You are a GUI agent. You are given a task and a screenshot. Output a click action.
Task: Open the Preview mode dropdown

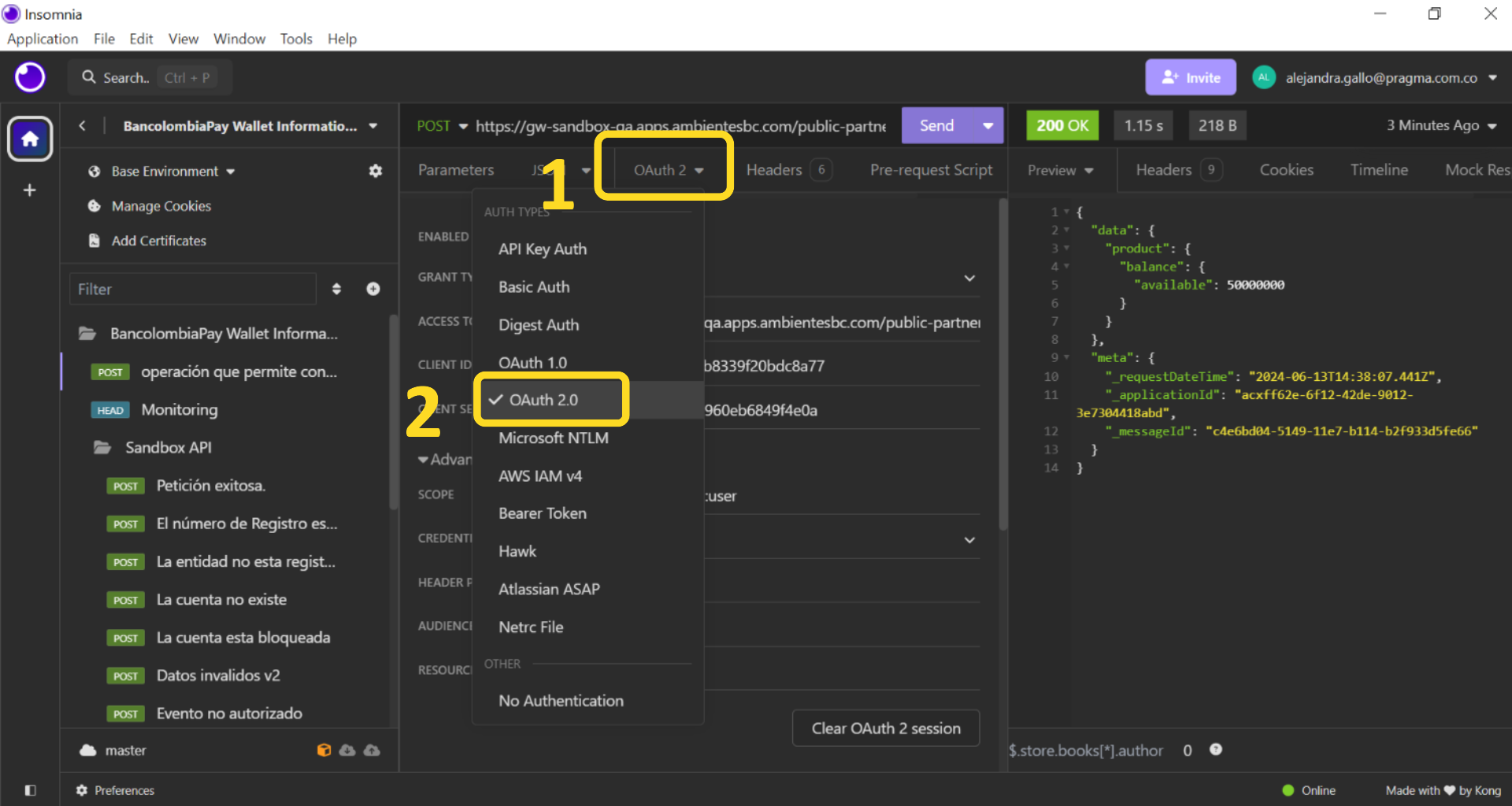pyautogui.click(x=1061, y=170)
